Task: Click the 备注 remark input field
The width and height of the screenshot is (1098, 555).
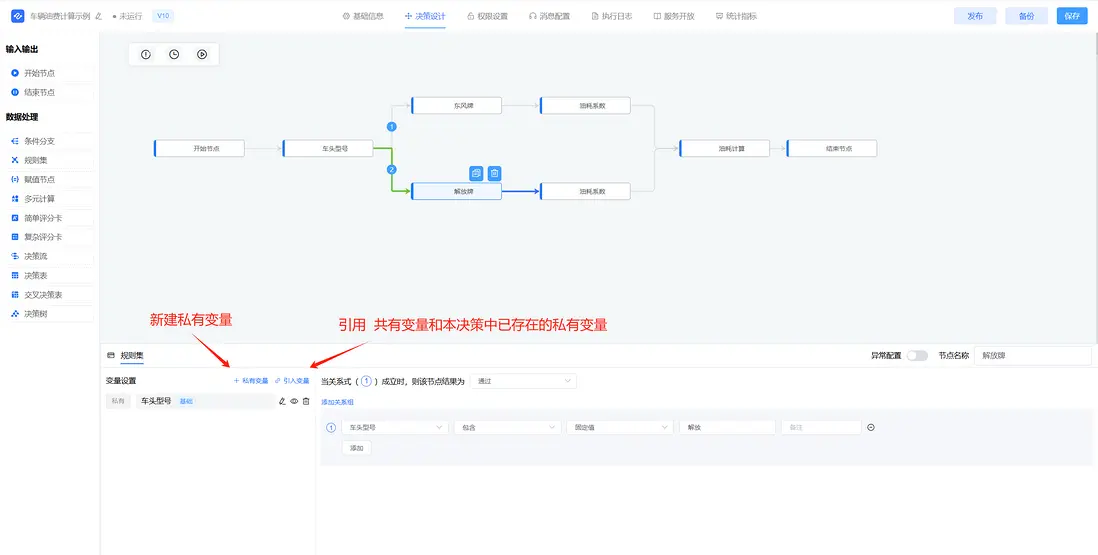Action: [x=821, y=427]
